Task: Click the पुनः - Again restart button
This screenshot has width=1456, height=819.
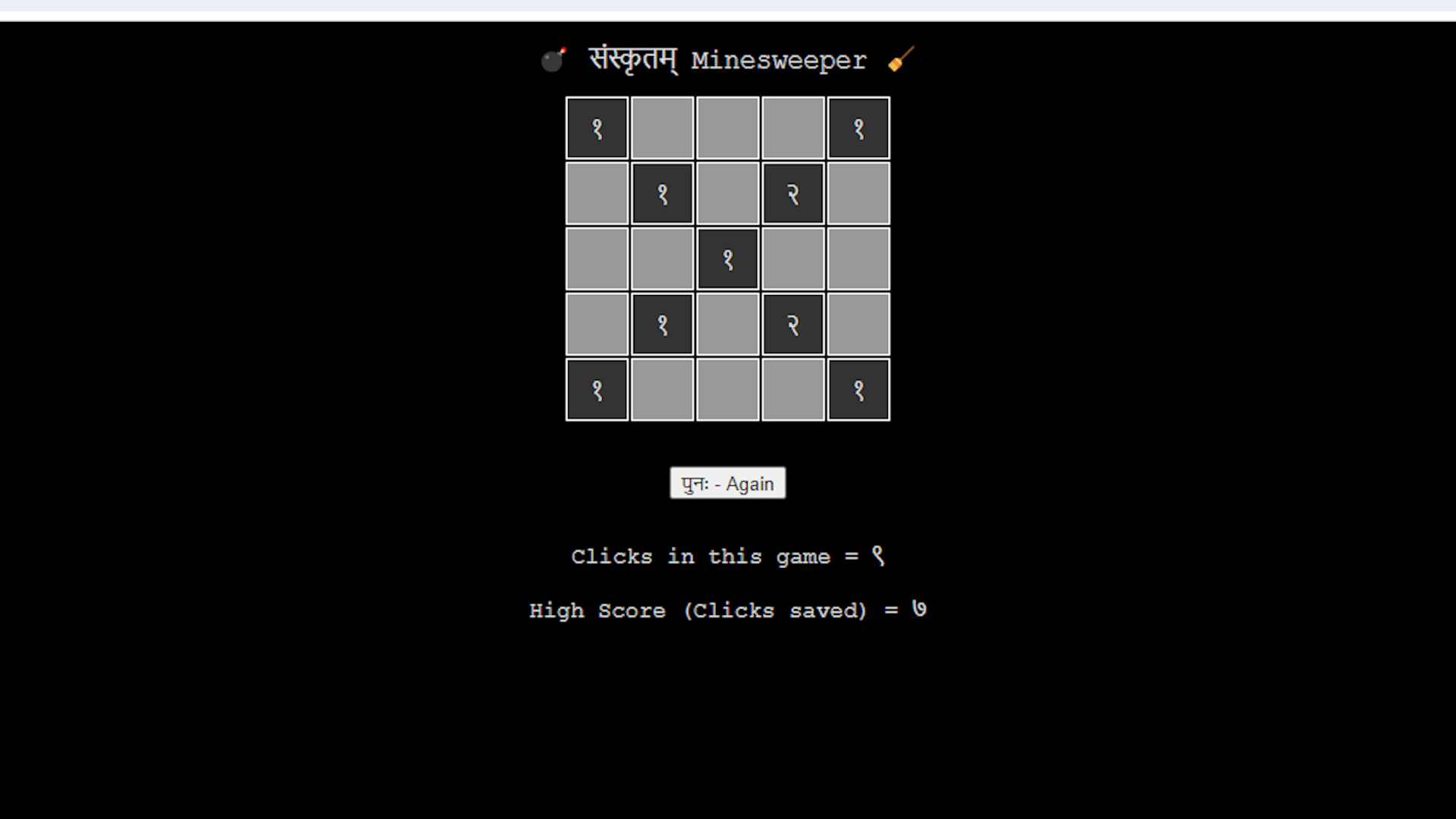Action: click(727, 484)
